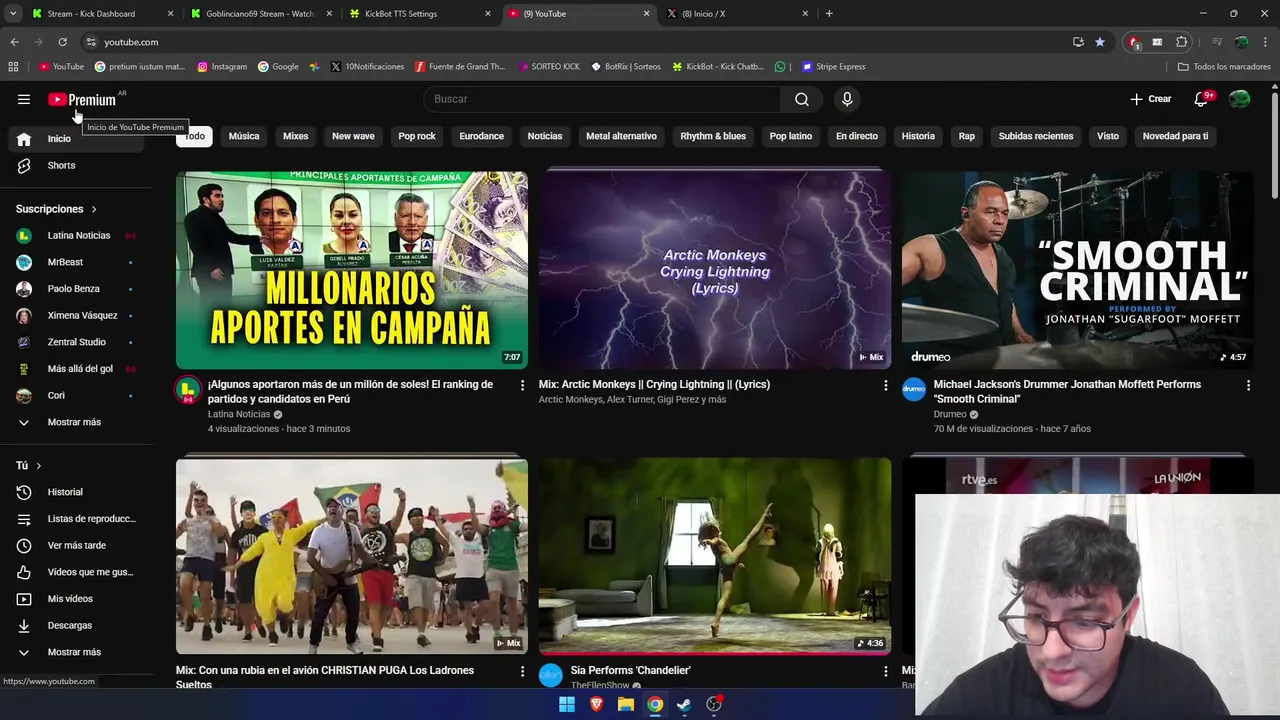The height and width of the screenshot is (720, 1280).
Task: Expand Mostrar más under Tú section
Action: click(77, 652)
